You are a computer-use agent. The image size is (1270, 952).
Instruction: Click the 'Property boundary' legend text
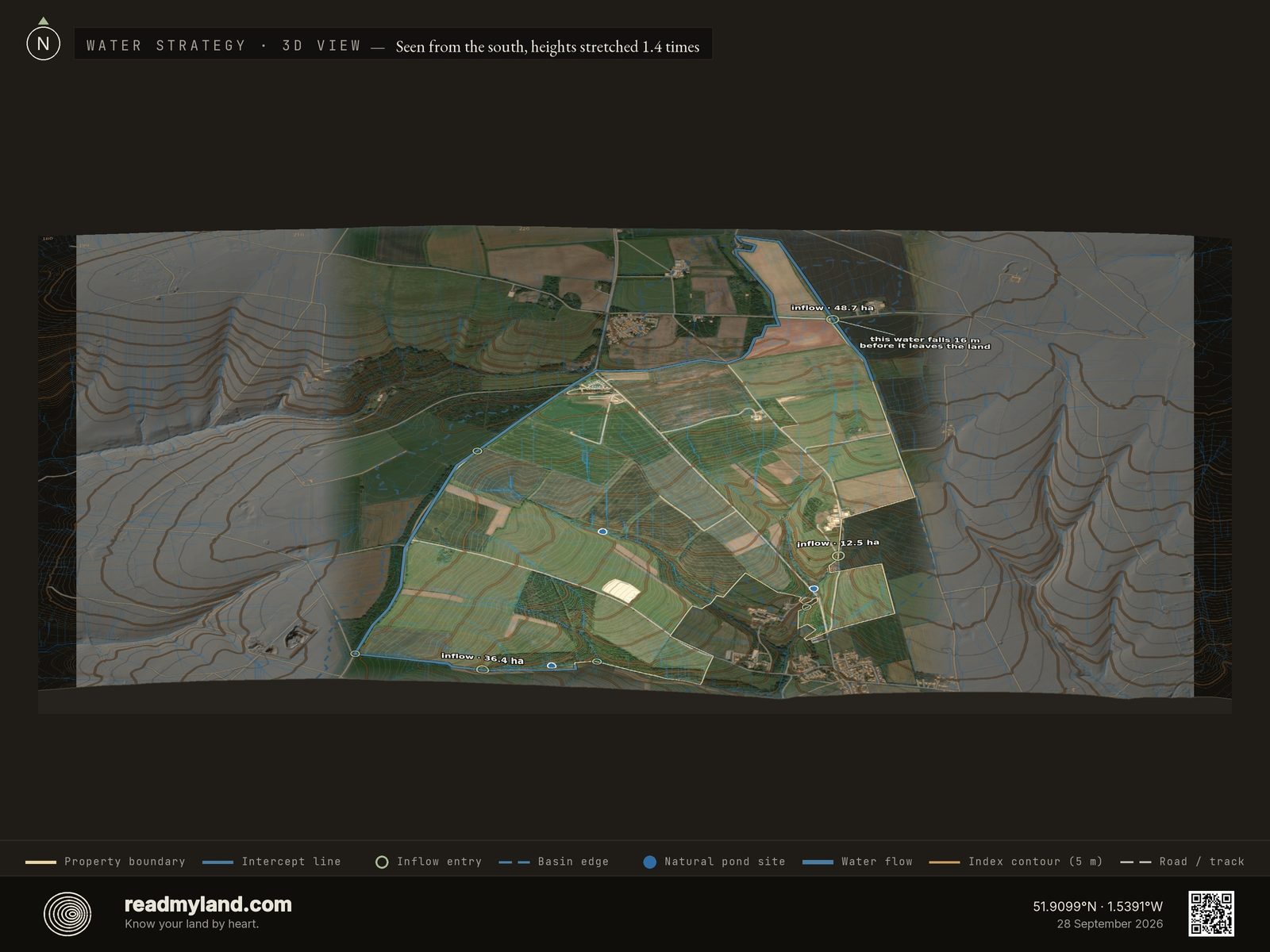(125, 862)
